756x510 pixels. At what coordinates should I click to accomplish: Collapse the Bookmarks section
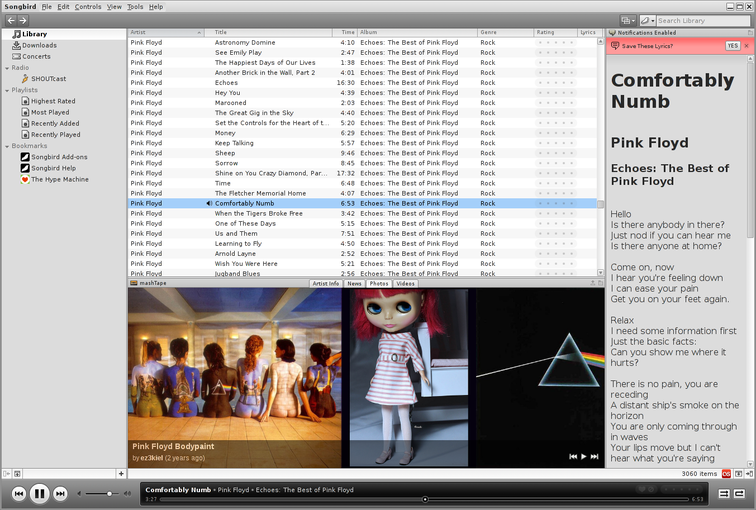point(5,146)
